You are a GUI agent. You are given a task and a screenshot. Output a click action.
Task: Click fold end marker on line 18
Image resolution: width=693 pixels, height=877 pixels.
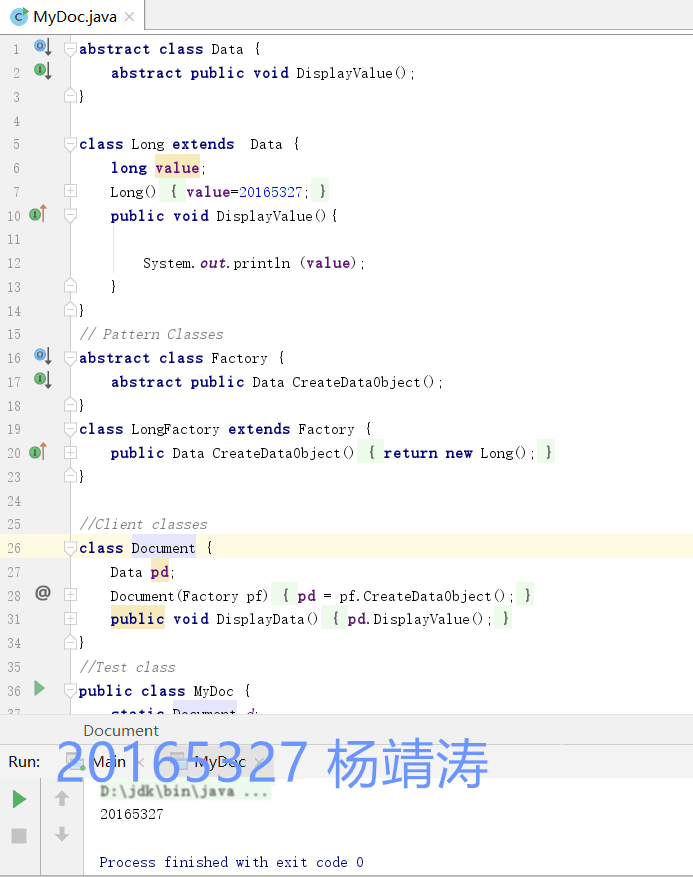pos(70,404)
